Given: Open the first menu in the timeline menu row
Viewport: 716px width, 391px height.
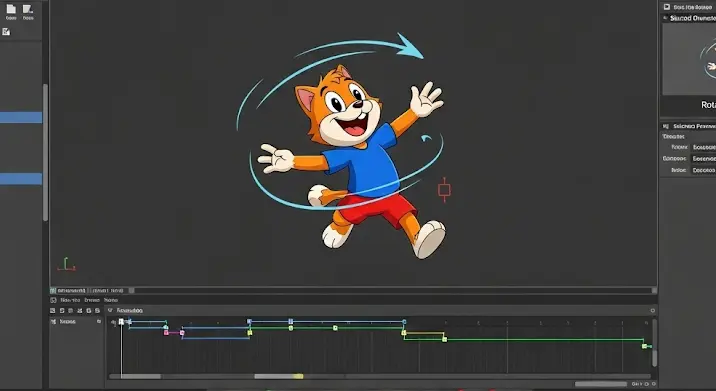Looking at the screenshot, I should tap(70, 300).
